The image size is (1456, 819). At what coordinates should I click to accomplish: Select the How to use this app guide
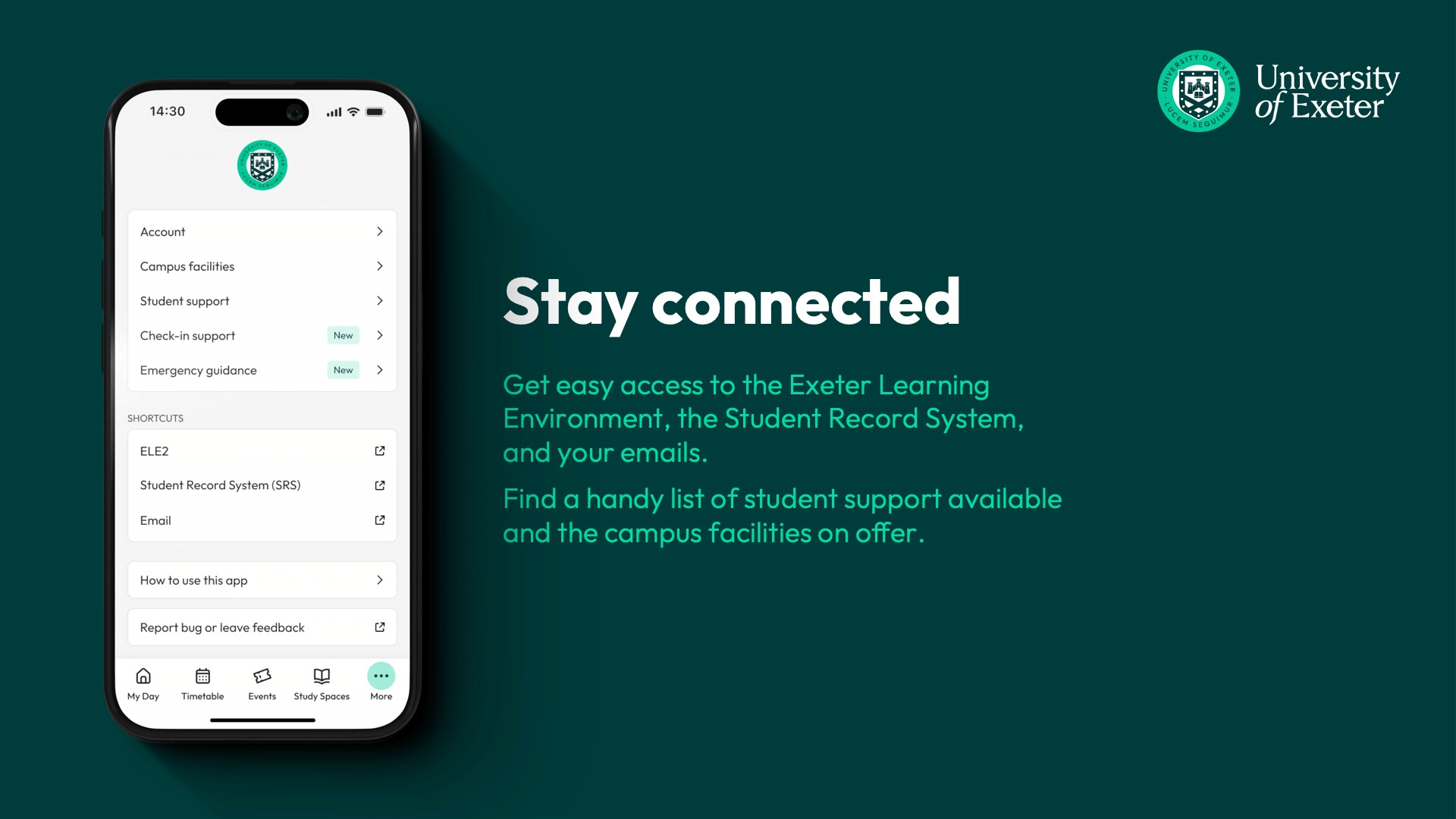point(262,580)
